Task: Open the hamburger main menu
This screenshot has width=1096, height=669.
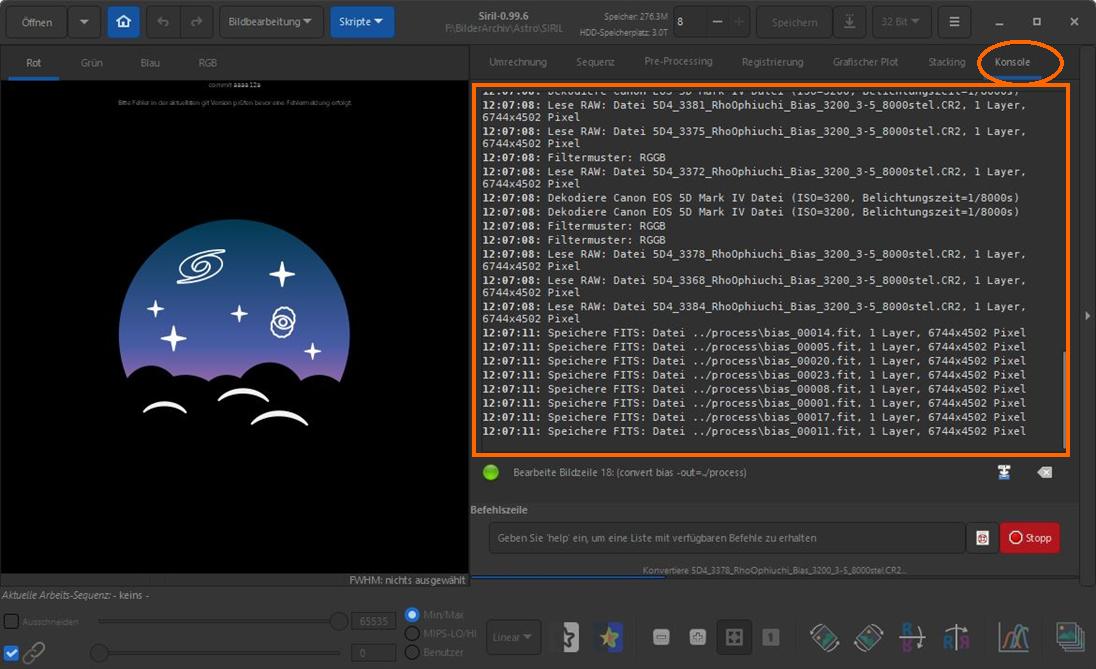Action: pos(954,22)
